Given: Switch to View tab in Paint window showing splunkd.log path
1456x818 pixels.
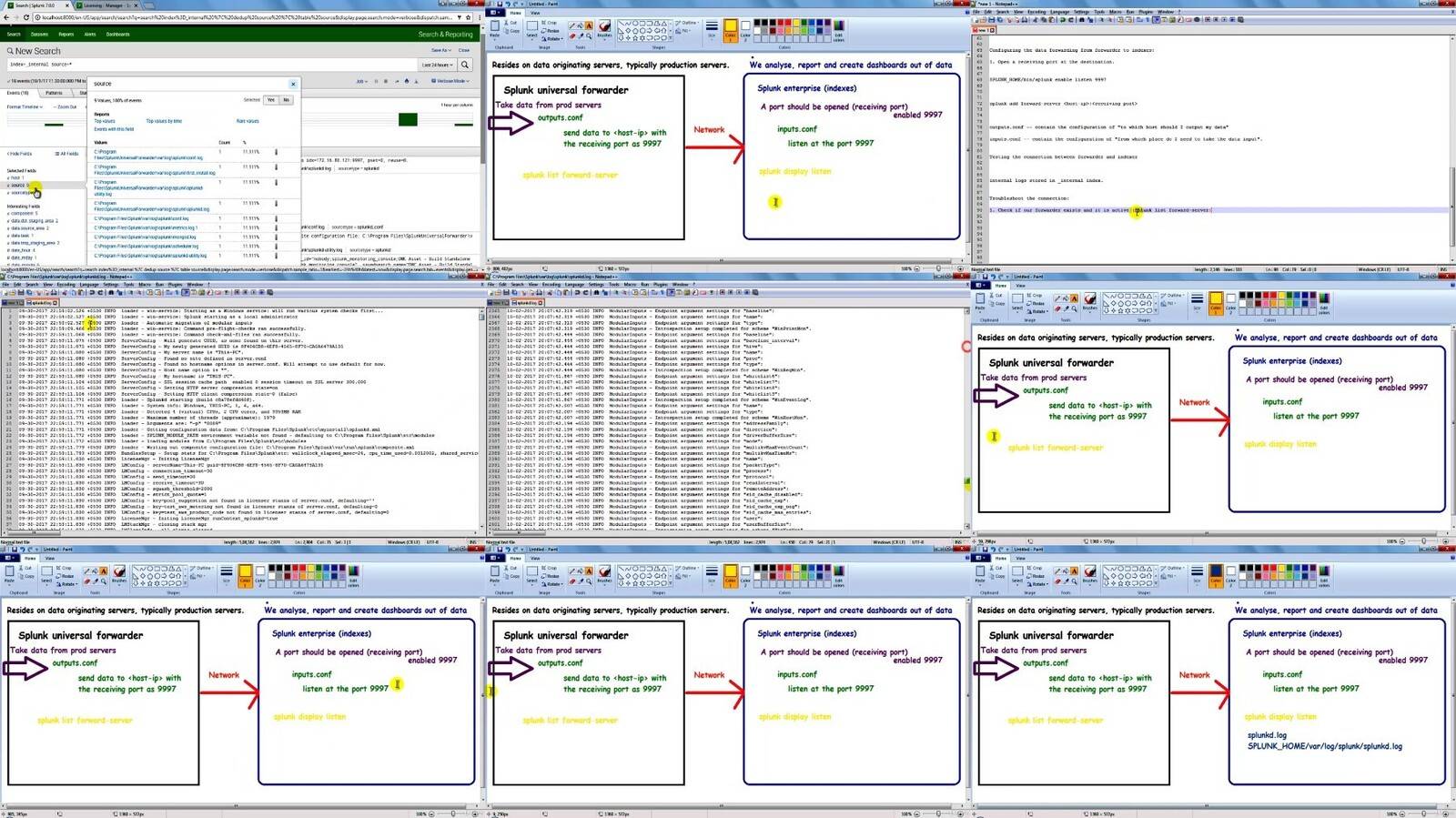Looking at the screenshot, I should click(x=1020, y=559).
